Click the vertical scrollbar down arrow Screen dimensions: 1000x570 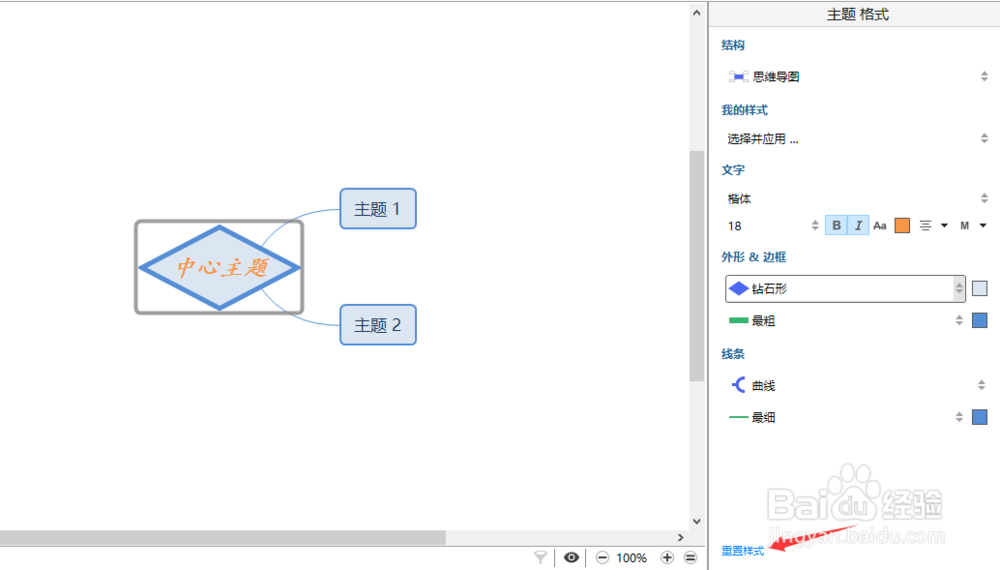(x=696, y=521)
